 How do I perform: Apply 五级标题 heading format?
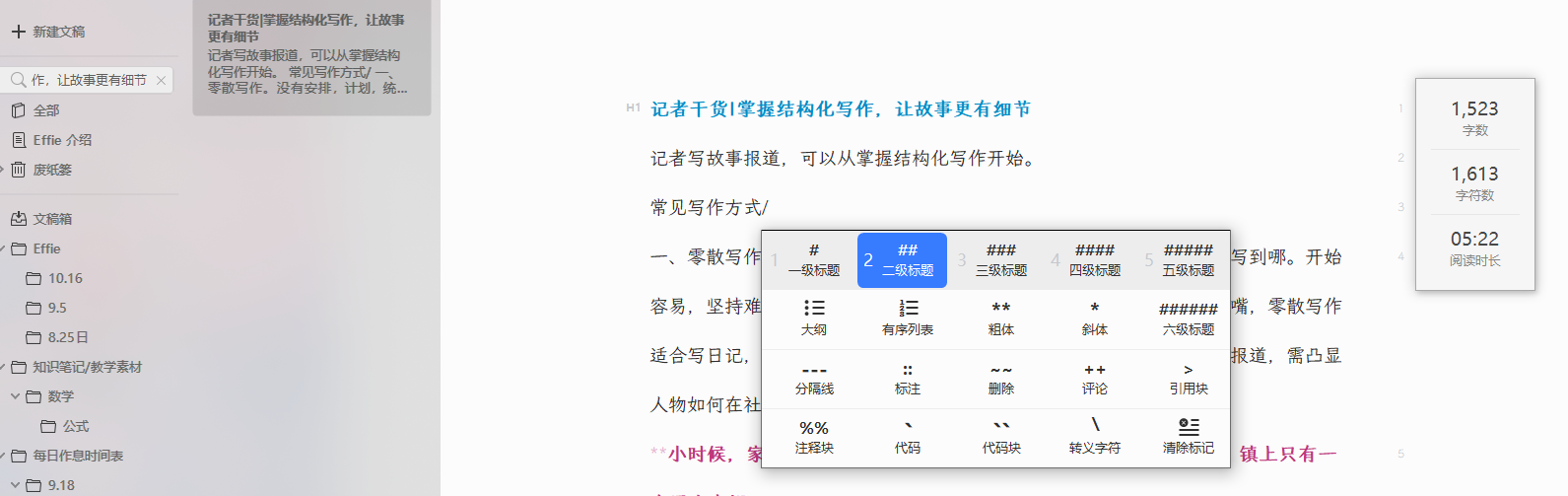click(x=1188, y=260)
